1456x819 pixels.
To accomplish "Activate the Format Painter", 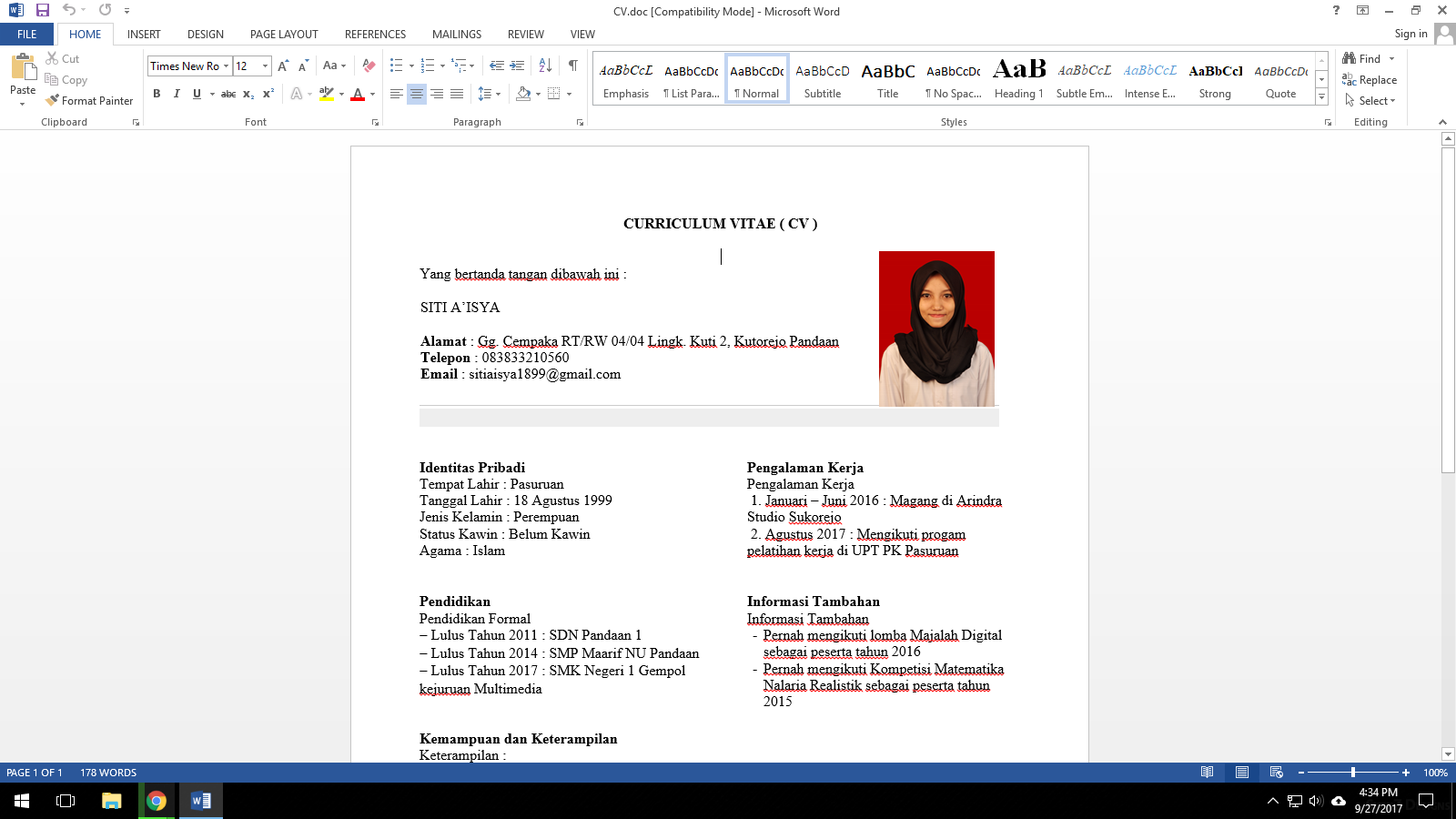I will click(89, 101).
